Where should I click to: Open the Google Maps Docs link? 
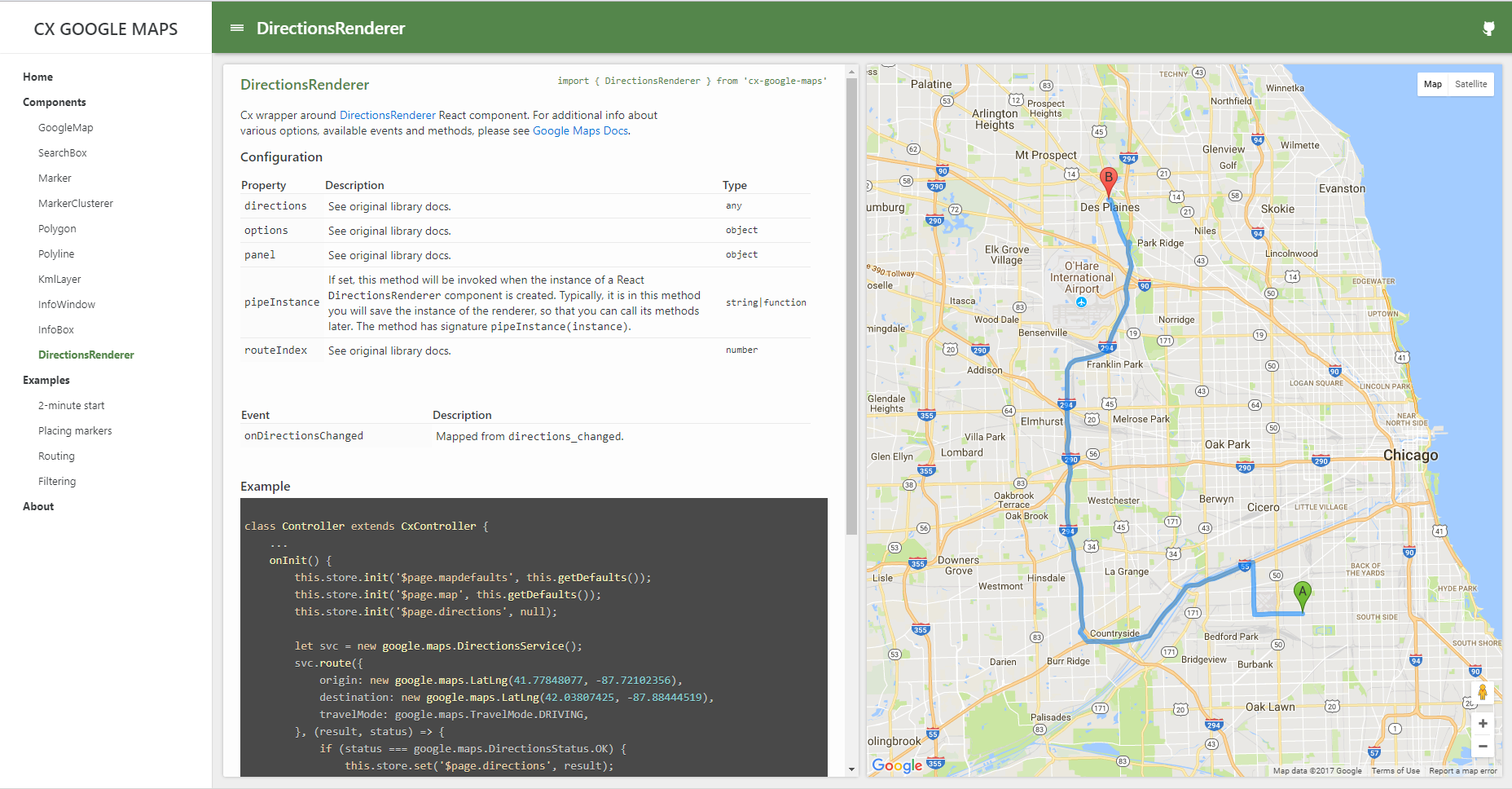[580, 130]
